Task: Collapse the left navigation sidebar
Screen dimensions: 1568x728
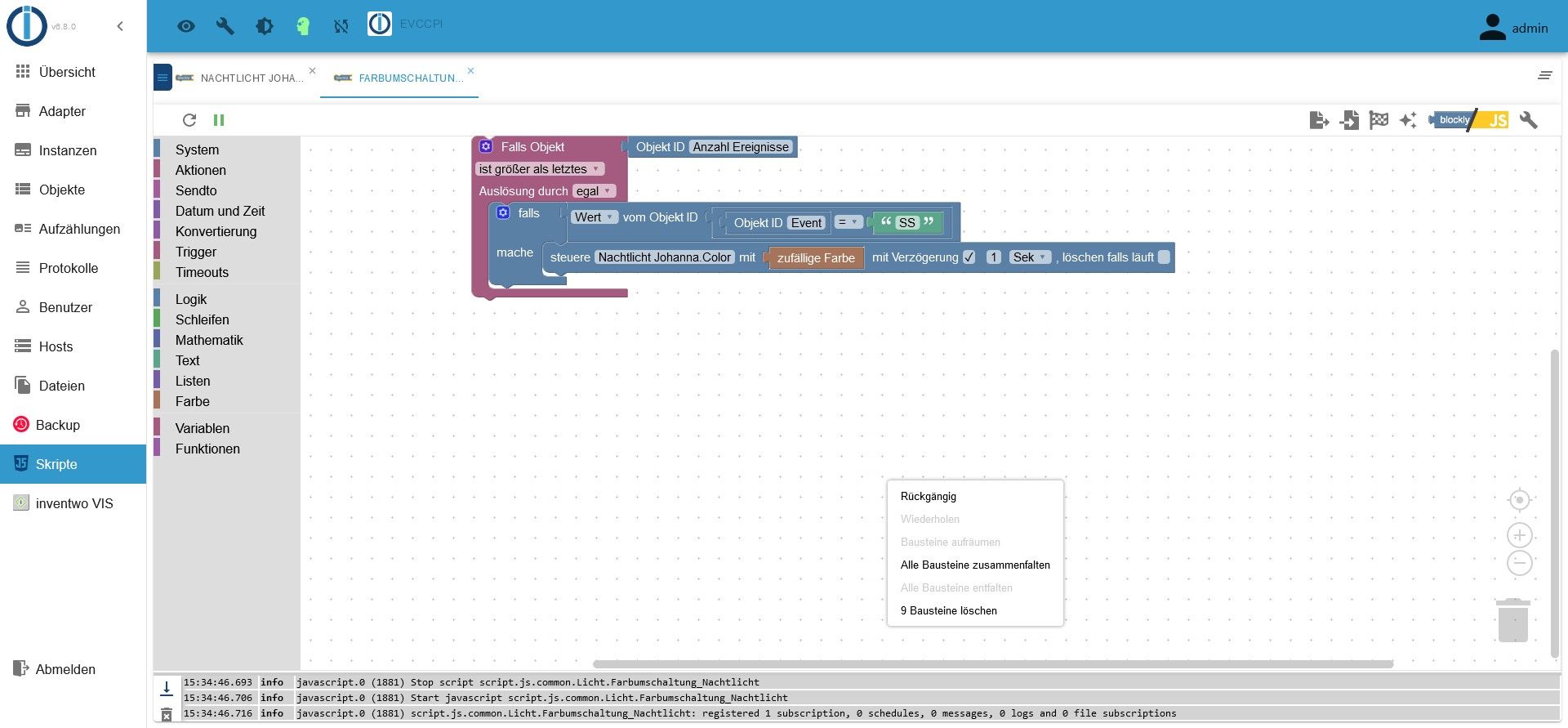Action: click(120, 26)
